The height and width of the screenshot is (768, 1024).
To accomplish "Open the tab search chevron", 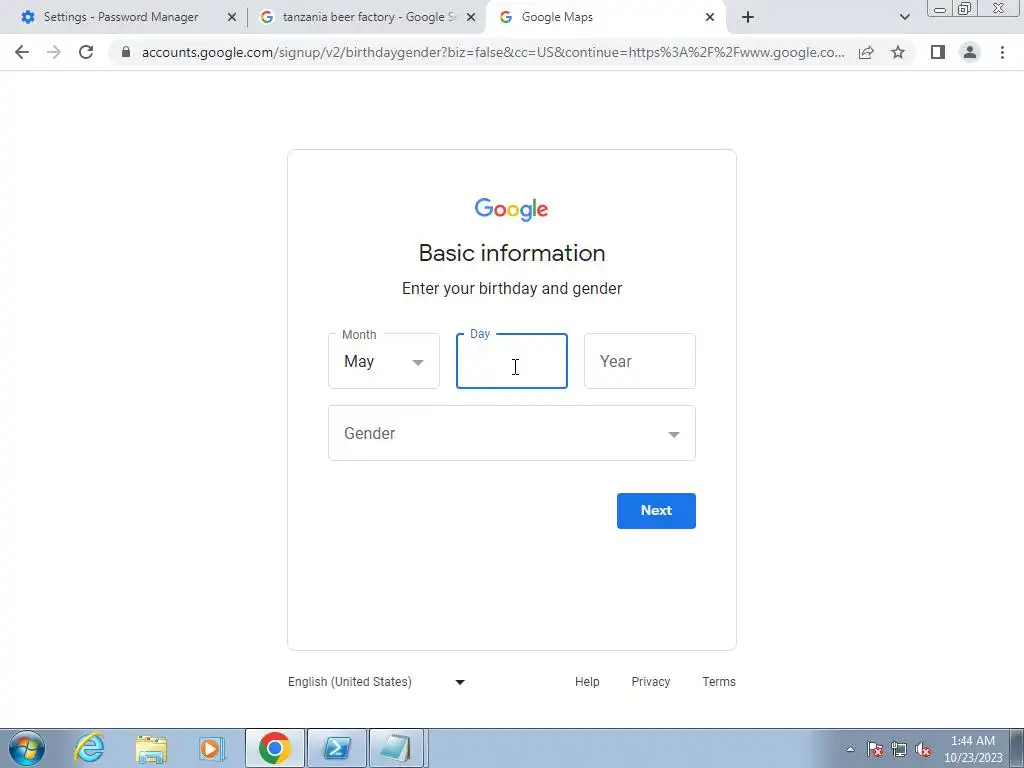I will pos(904,18).
